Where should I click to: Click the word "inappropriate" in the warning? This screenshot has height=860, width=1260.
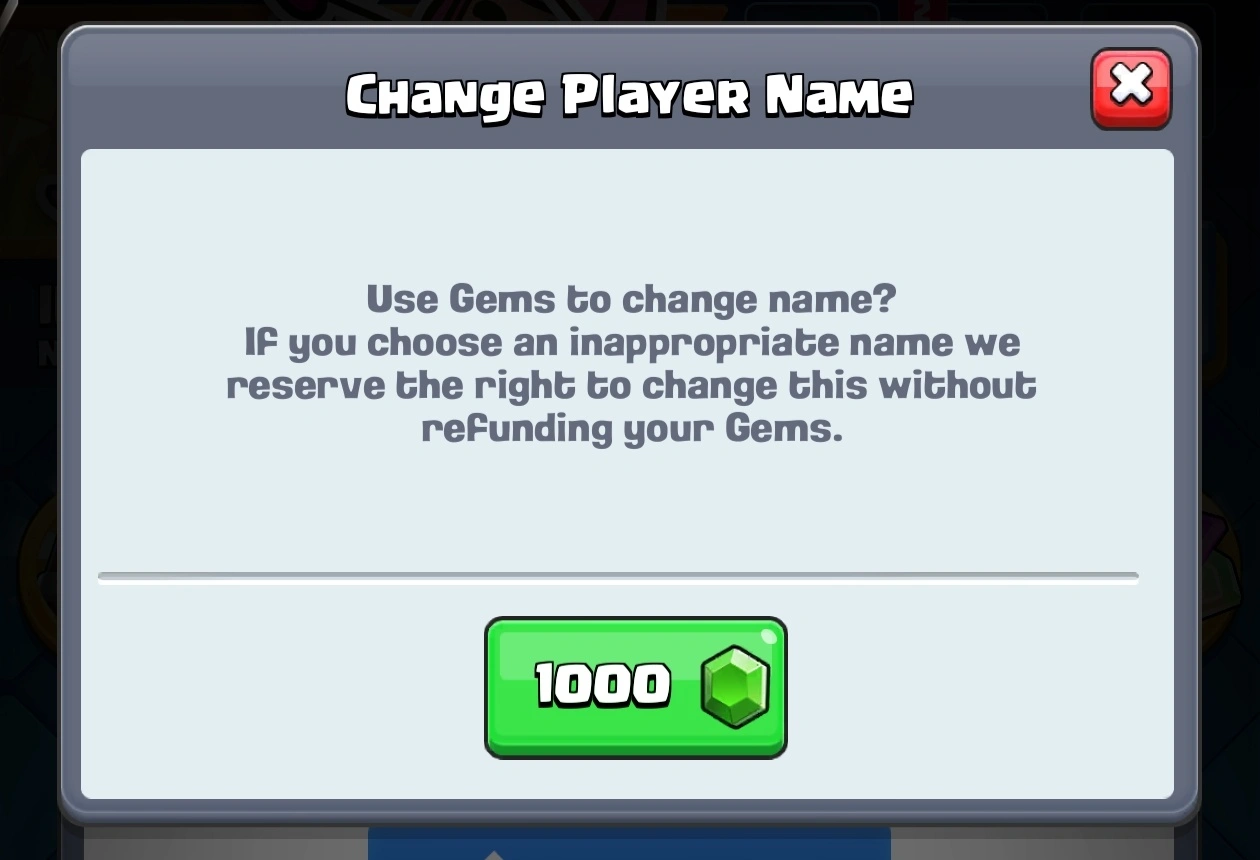(x=704, y=342)
